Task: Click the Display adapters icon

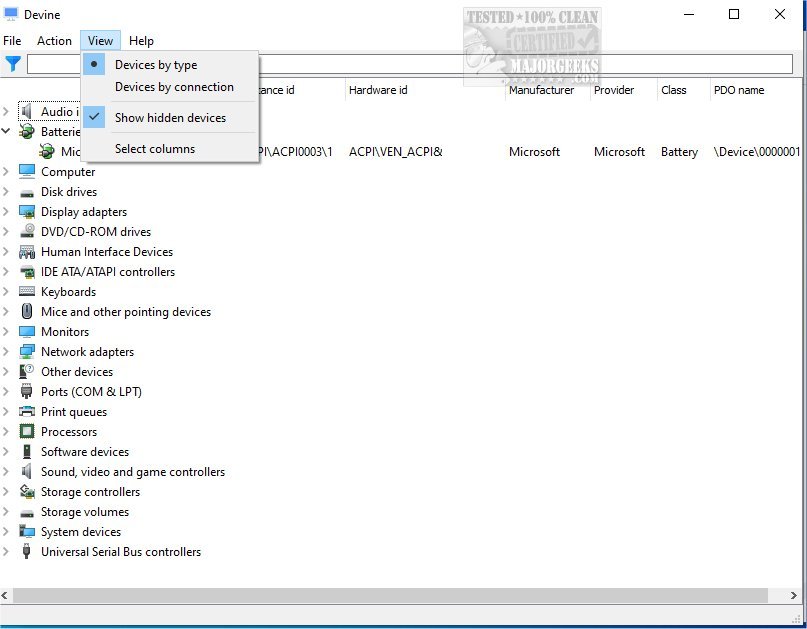Action: [x=27, y=212]
